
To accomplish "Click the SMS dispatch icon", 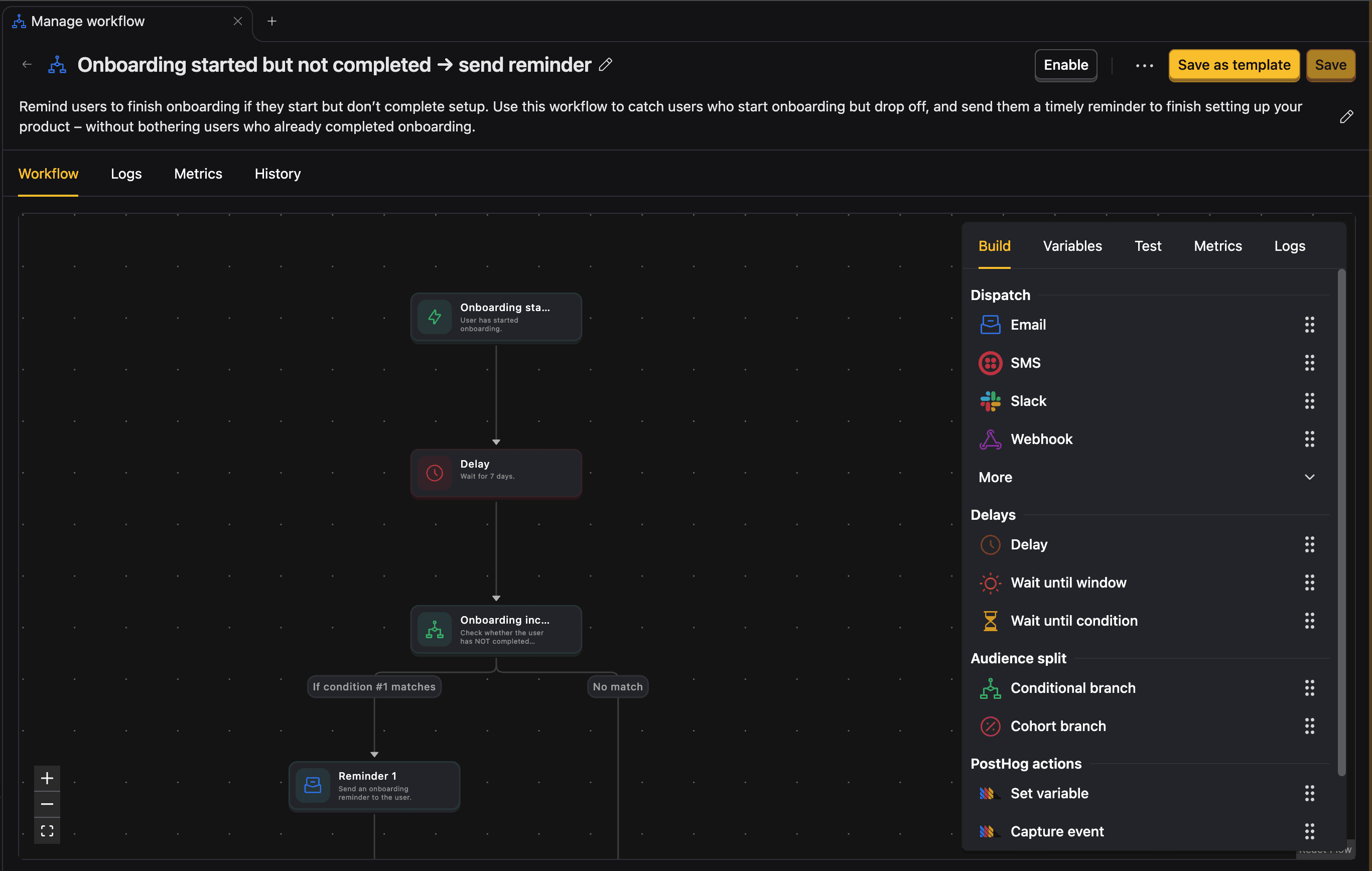I will click(990, 363).
